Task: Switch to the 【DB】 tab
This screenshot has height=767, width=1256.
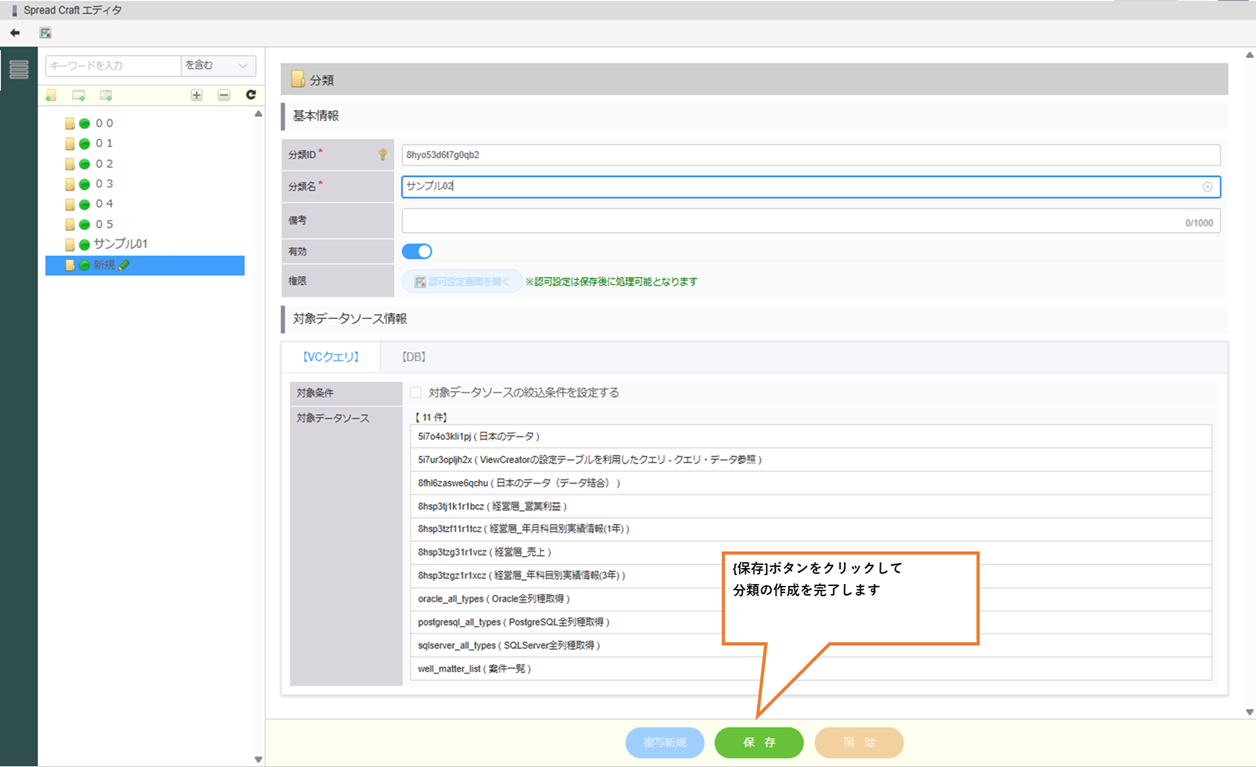Action: (414, 357)
